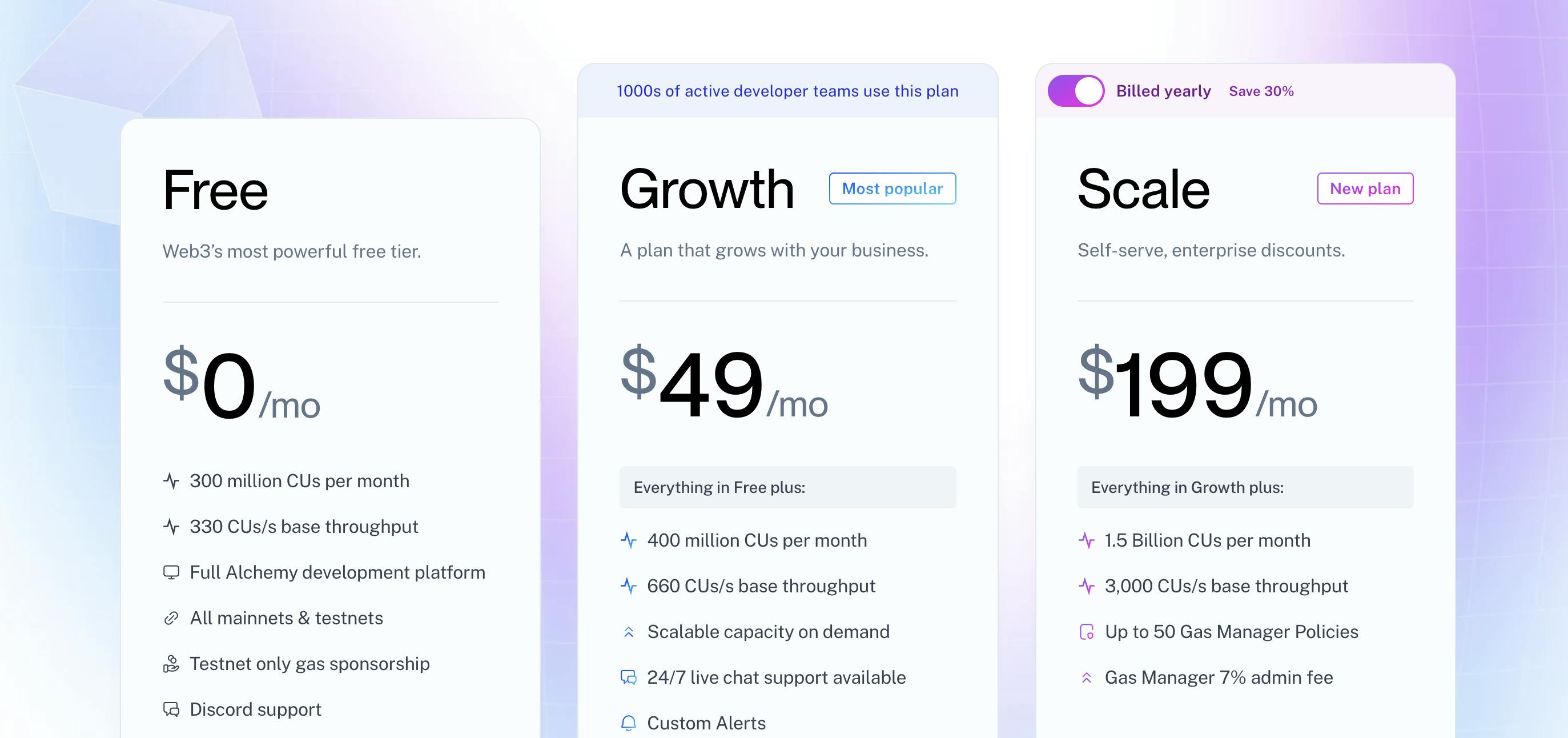Click the Billed yearly label
Viewport: 1568px width, 738px height.
point(1163,91)
